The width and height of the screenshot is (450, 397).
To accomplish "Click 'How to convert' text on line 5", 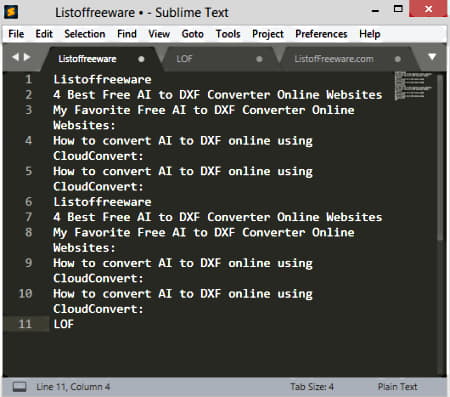I will click(x=102, y=171).
